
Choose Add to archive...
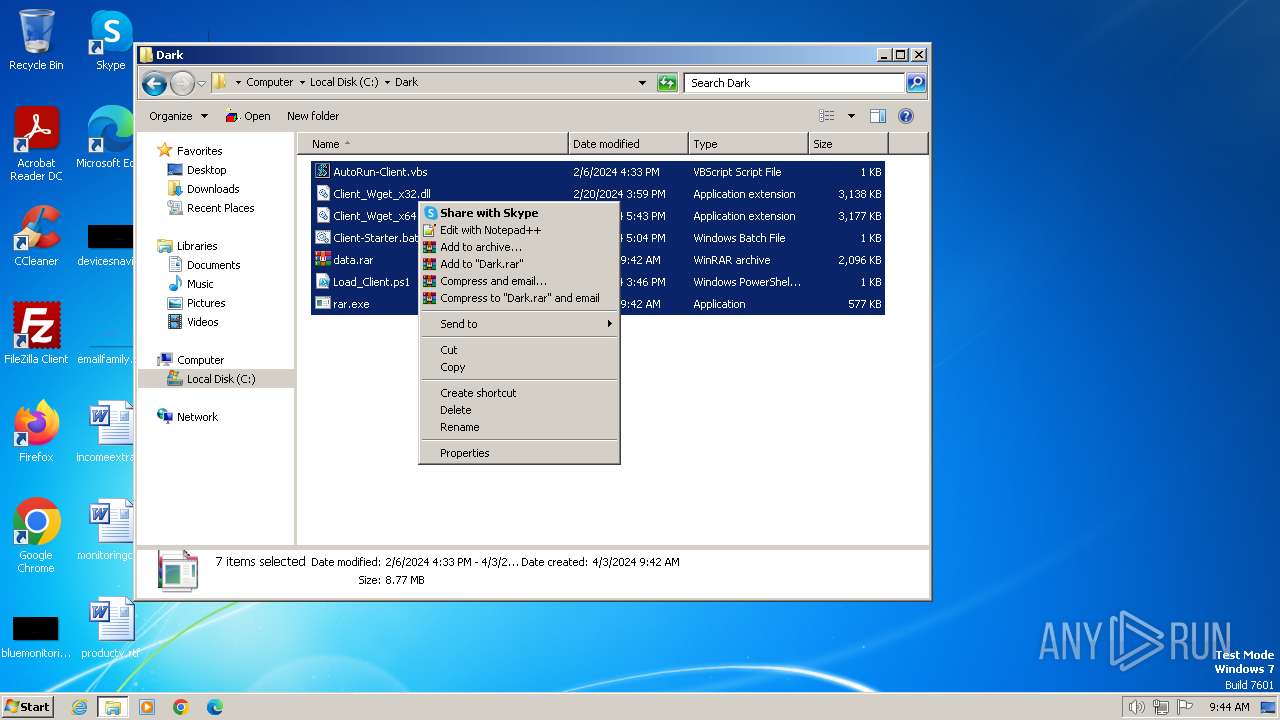[519, 247]
